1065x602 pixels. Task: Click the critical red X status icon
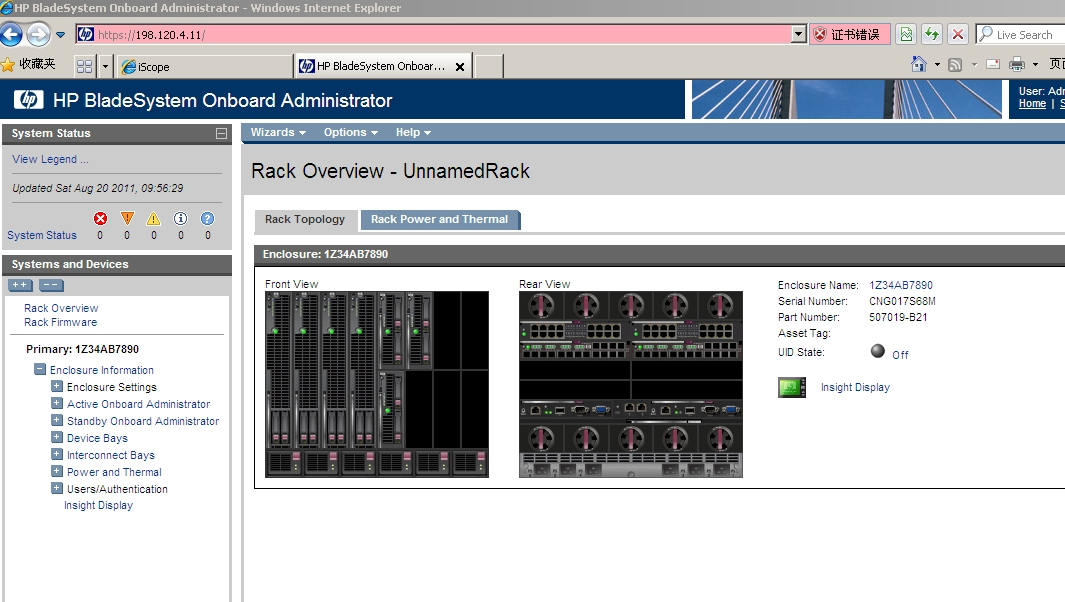101,218
